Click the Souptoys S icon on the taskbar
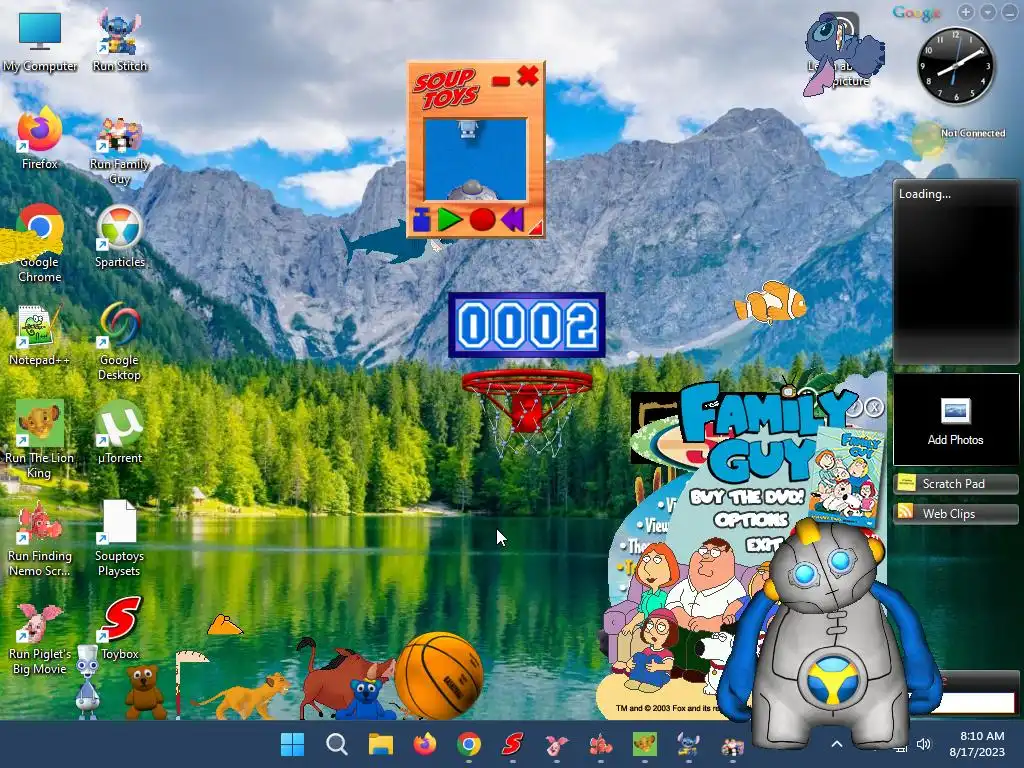 pos(513,744)
